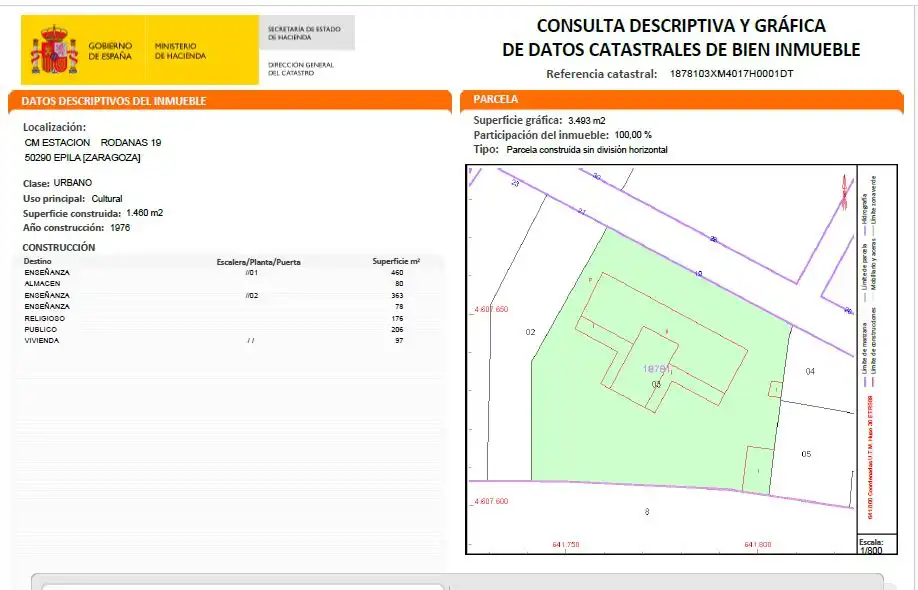
Task: Click the coordinate label 641.800
Action: (758, 544)
